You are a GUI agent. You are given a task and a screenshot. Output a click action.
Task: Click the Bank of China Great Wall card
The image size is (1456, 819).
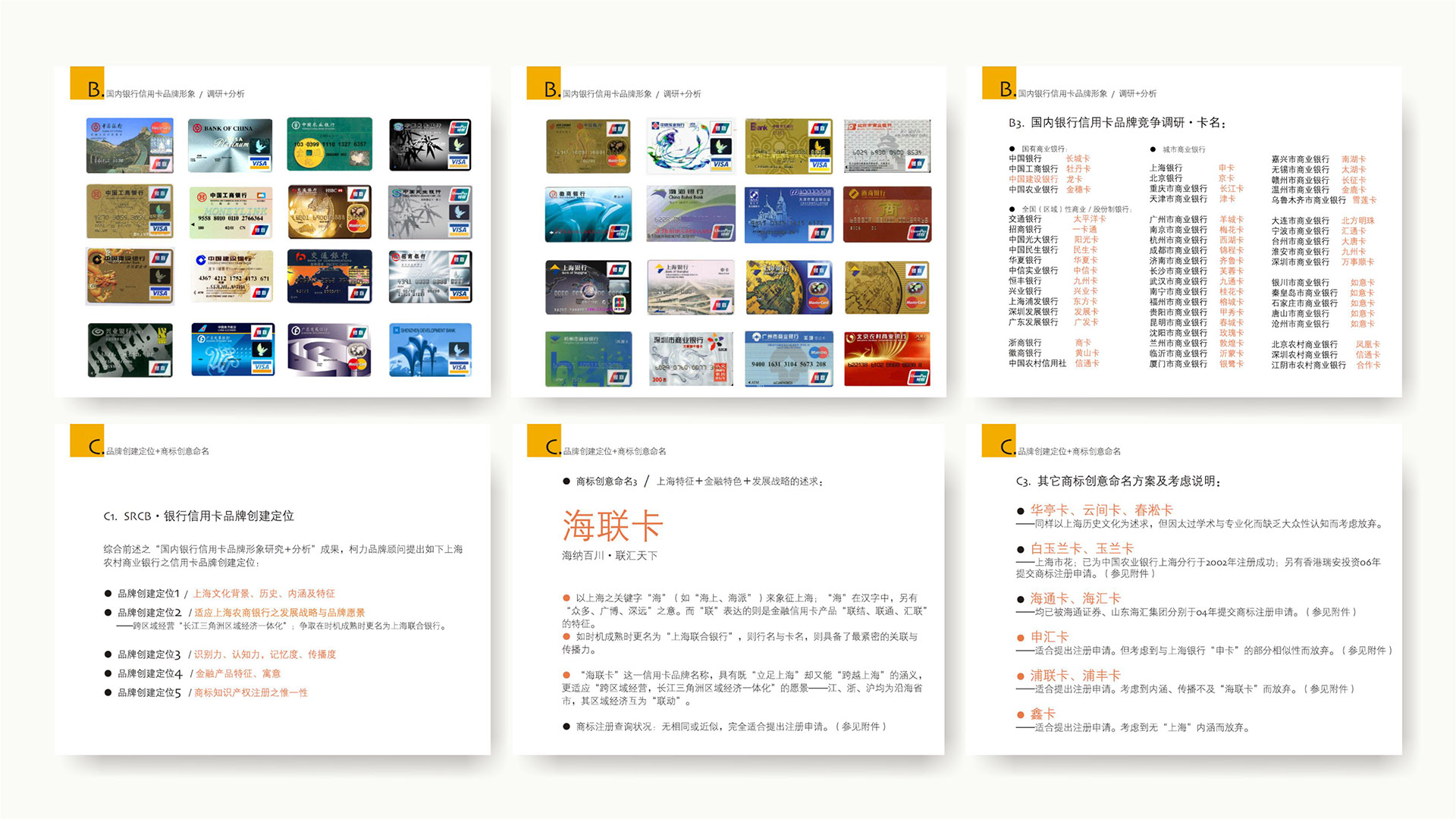coord(130,145)
